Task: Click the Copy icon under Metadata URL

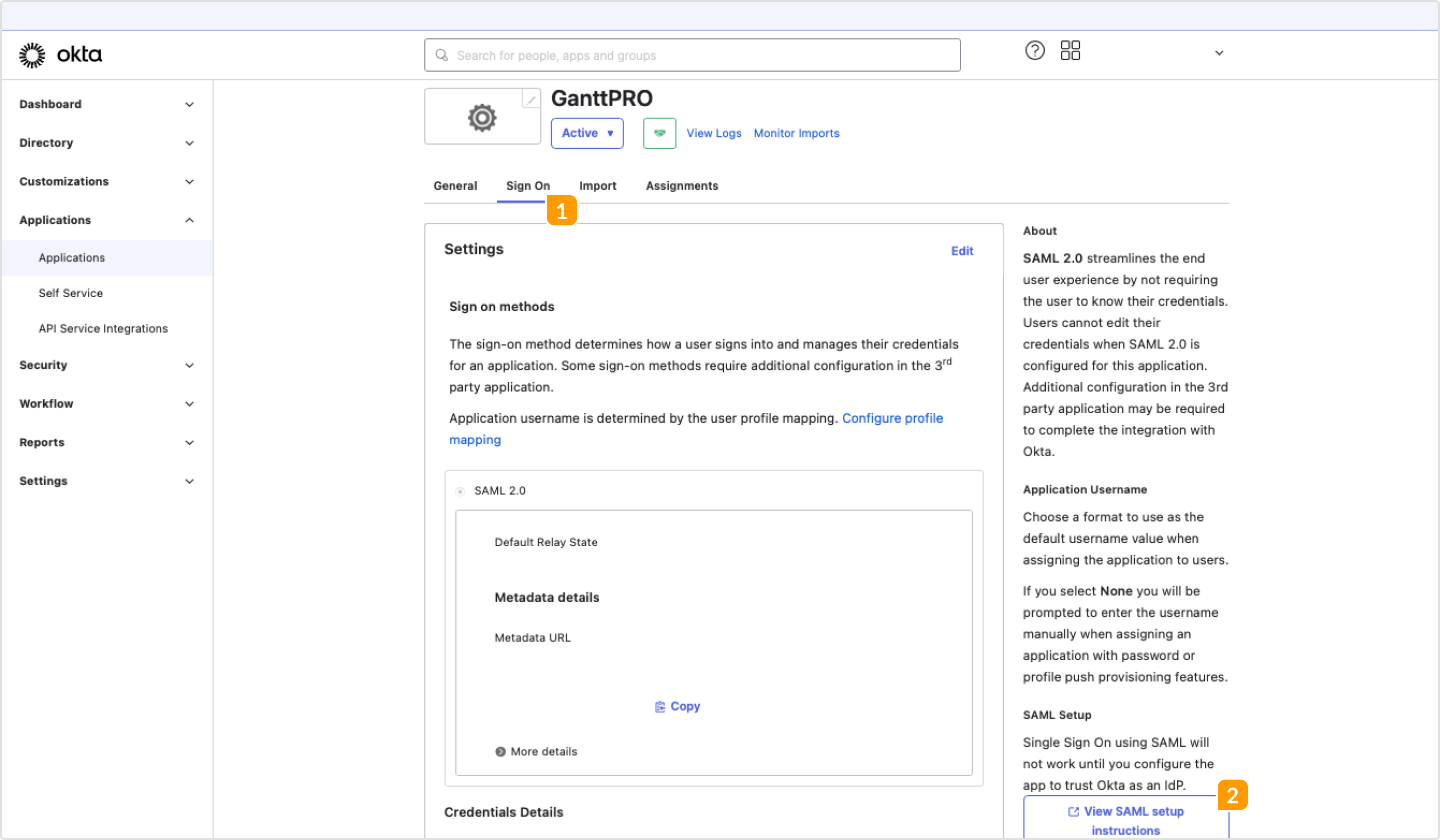Action: (660, 706)
